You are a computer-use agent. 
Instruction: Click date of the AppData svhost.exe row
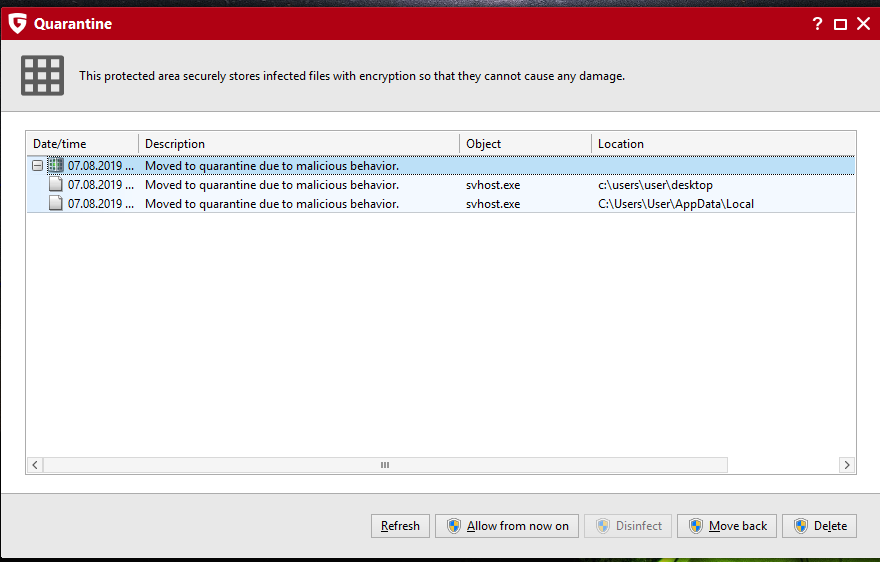(x=101, y=204)
